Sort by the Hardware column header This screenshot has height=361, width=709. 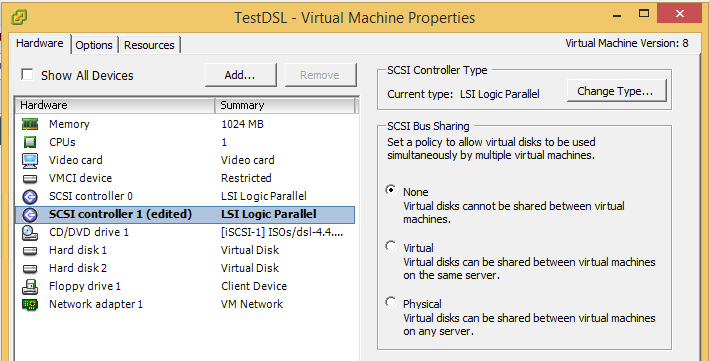(115, 105)
